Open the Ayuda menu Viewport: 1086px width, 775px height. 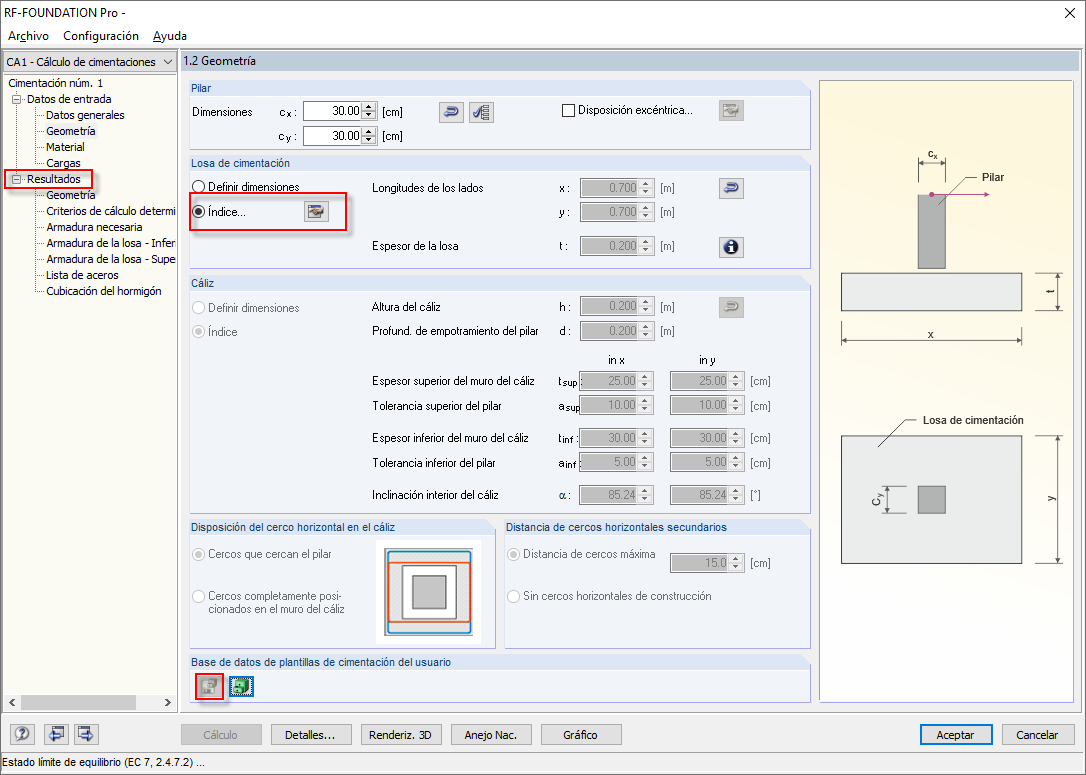click(x=170, y=36)
